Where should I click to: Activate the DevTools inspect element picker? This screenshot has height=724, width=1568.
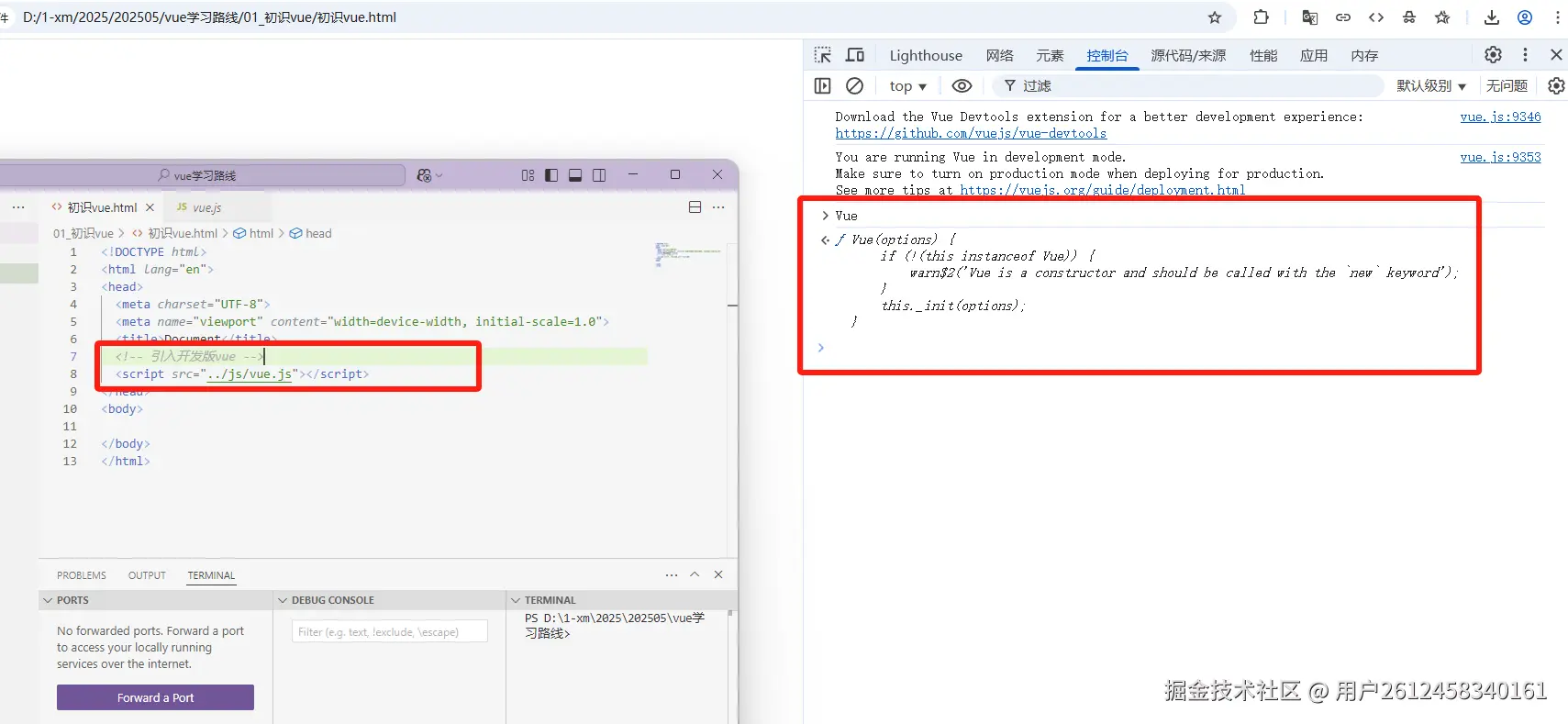pos(823,55)
